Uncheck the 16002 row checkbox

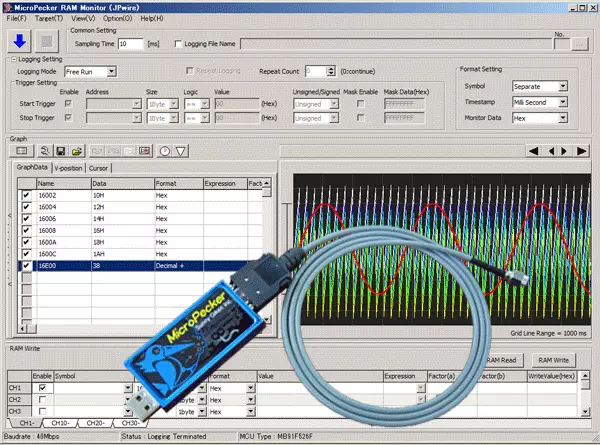26,196
